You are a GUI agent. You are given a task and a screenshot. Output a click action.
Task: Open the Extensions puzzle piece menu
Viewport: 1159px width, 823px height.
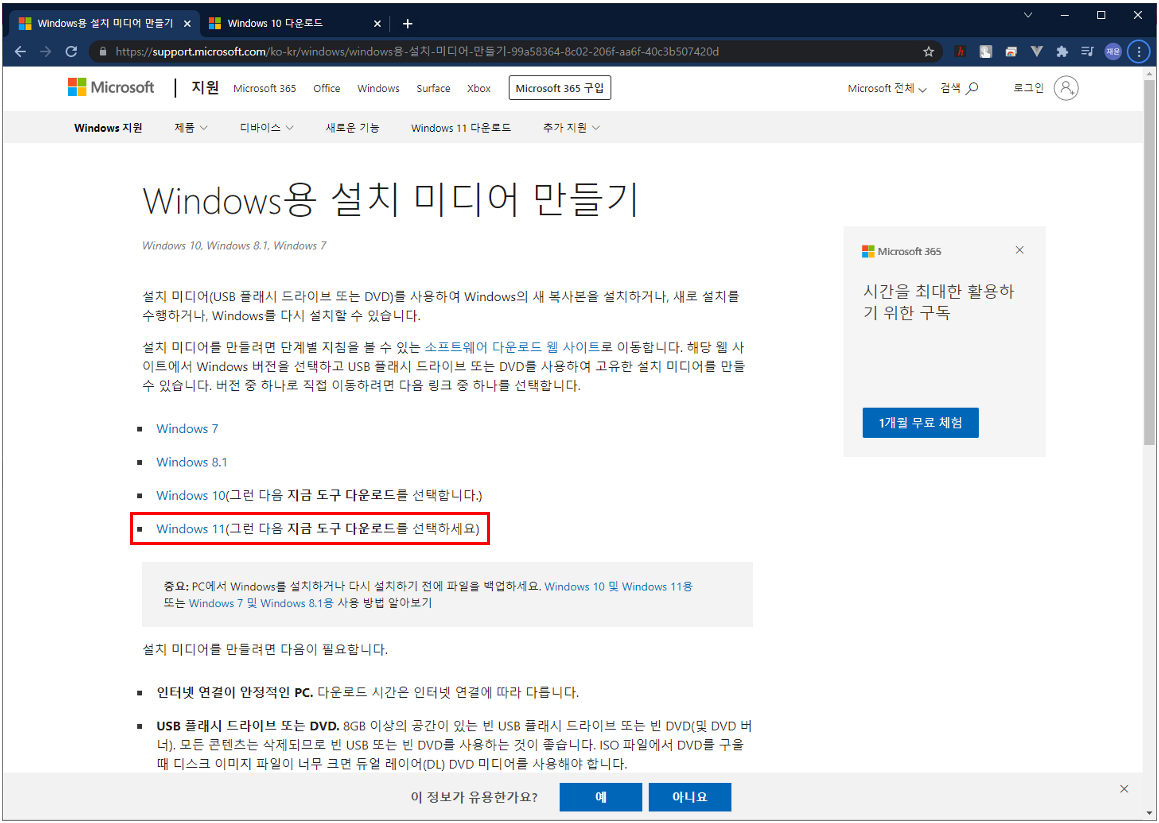pos(1062,52)
